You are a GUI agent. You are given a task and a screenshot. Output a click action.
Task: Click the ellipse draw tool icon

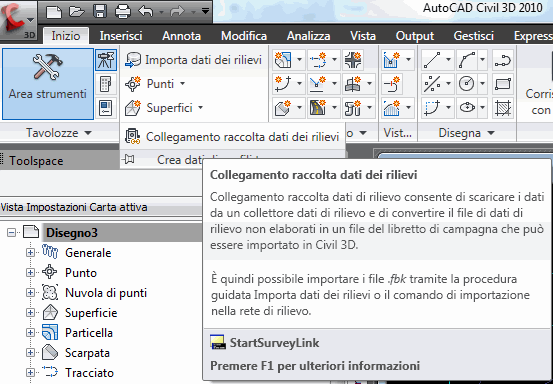click(x=467, y=108)
